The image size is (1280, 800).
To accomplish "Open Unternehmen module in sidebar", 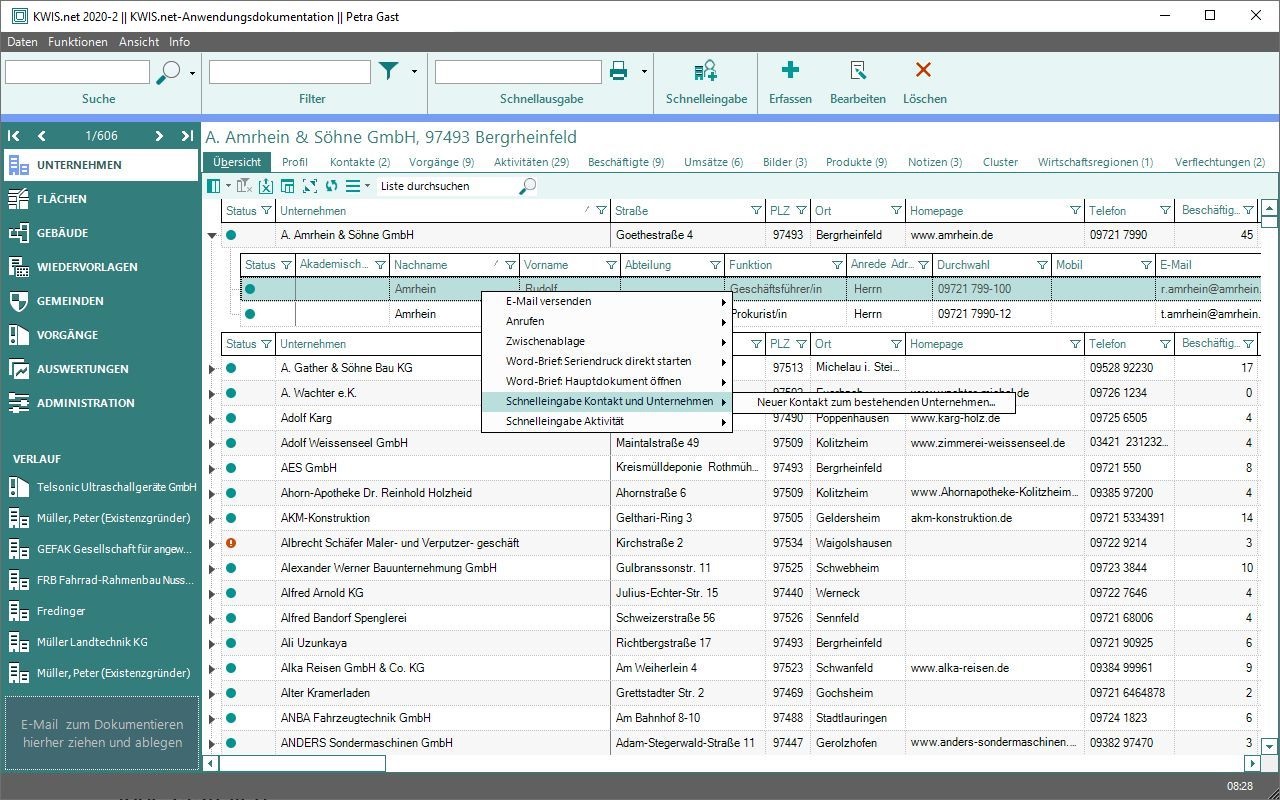I will (x=100, y=165).
